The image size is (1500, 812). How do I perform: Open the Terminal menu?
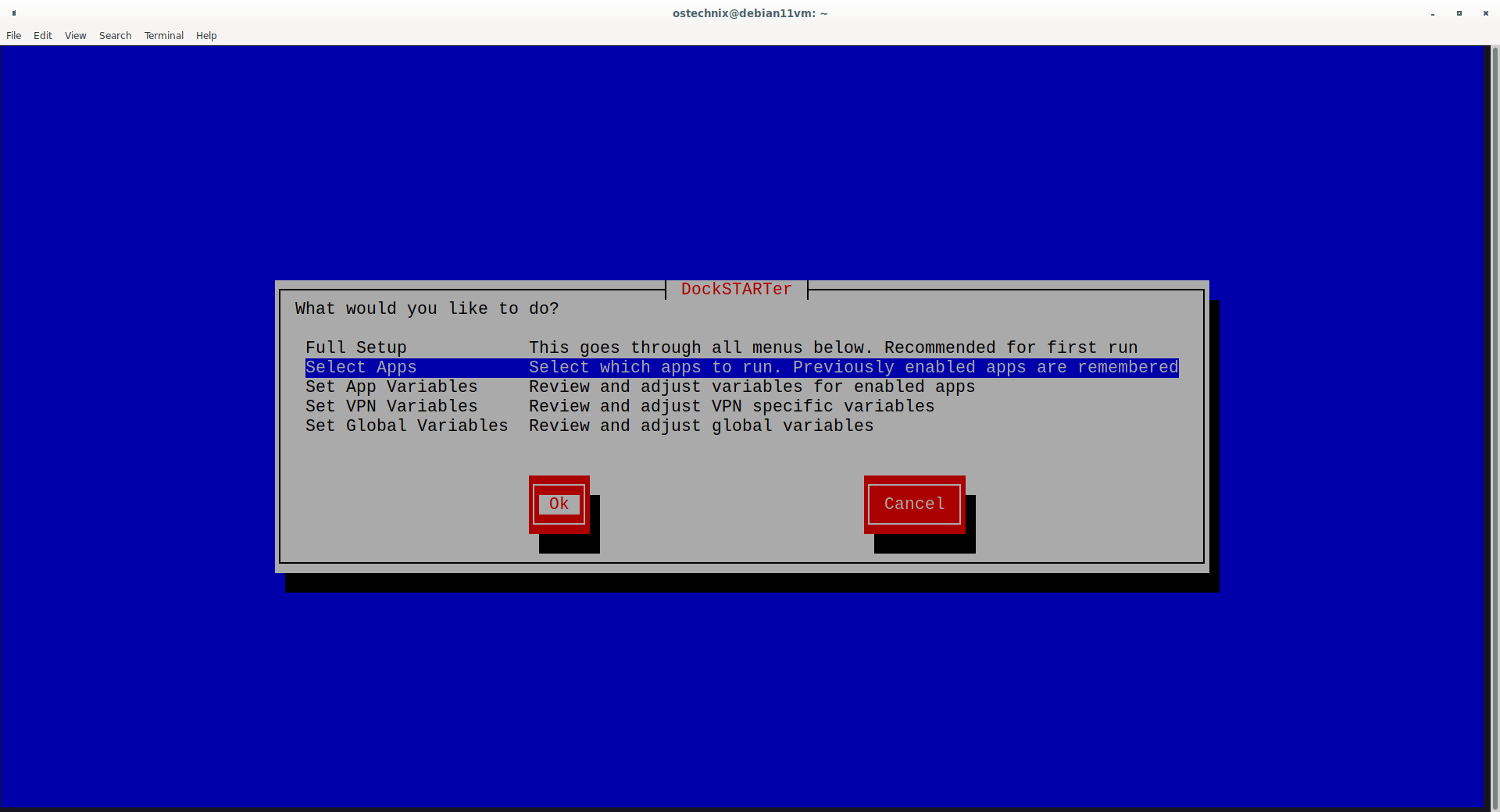pos(164,36)
